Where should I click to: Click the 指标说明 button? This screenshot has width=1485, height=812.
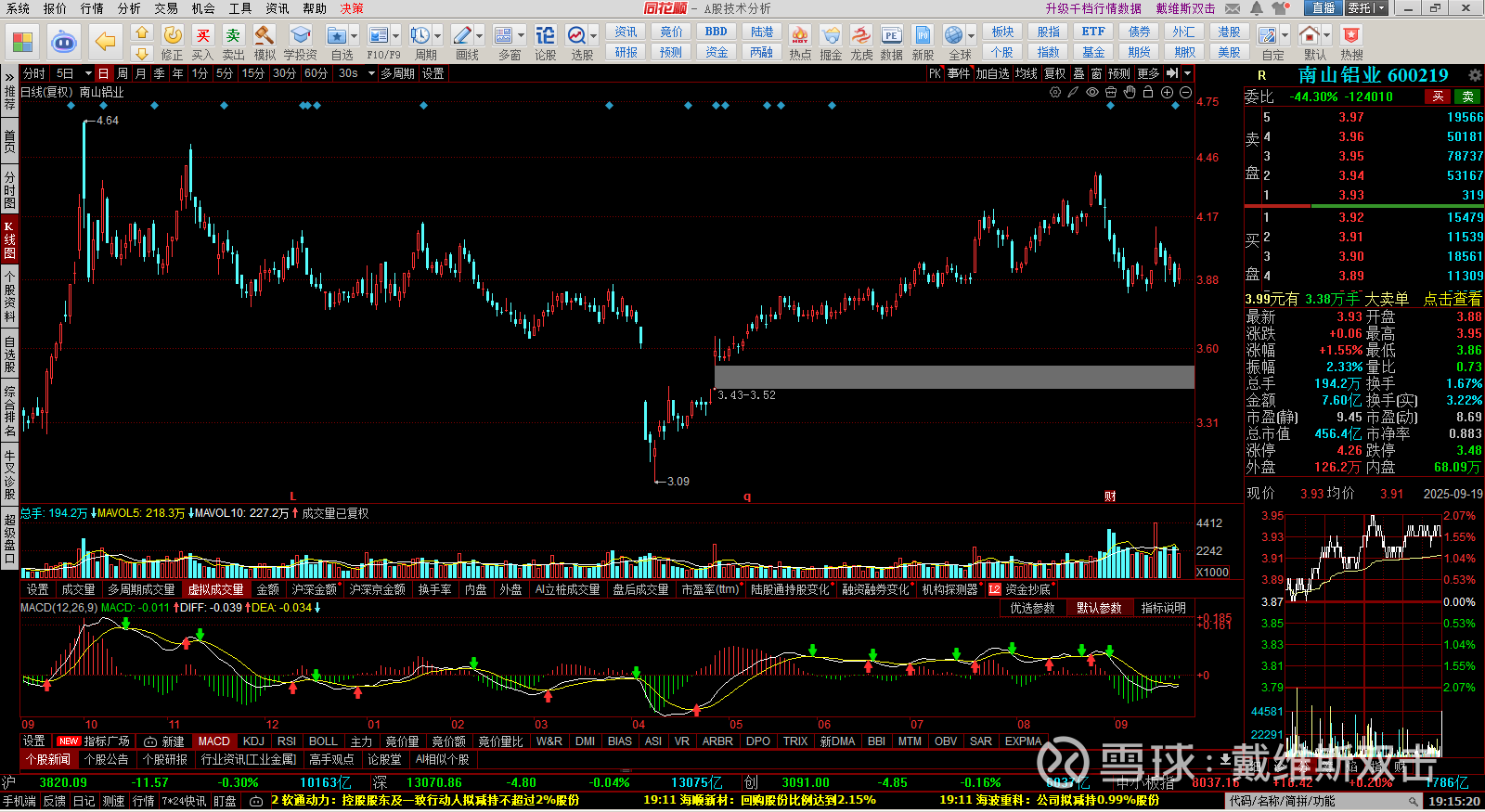coord(1163,608)
